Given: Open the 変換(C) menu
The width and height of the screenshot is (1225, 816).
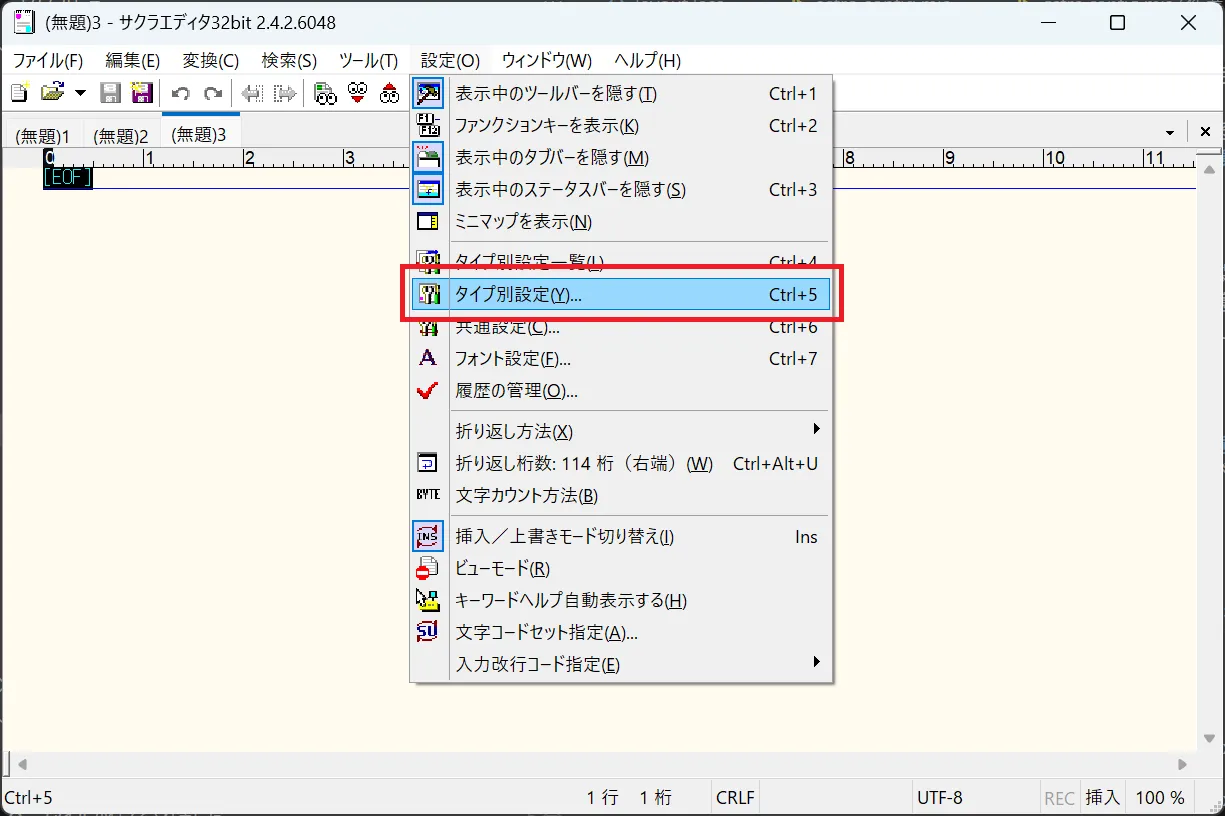Looking at the screenshot, I should (x=211, y=60).
